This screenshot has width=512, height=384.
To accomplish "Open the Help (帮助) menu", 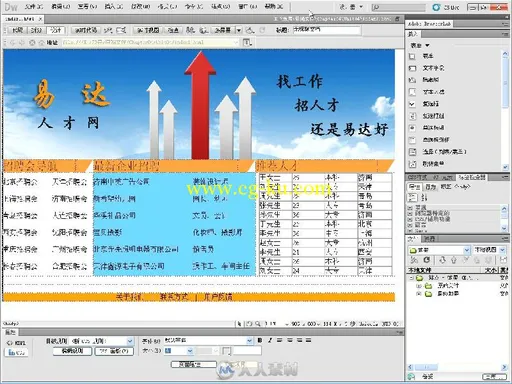I will click(x=274, y=6).
